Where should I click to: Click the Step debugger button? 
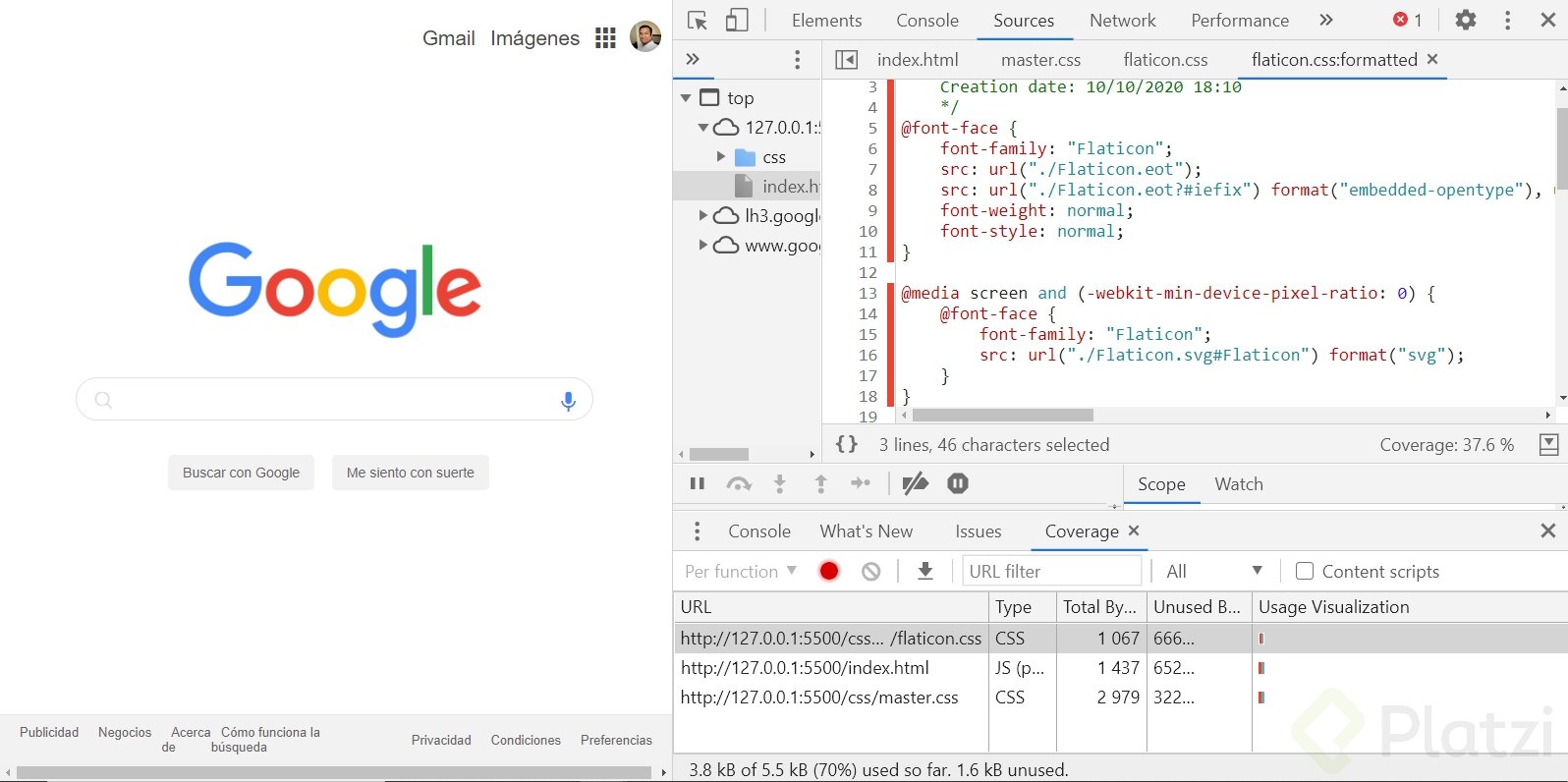click(x=861, y=483)
